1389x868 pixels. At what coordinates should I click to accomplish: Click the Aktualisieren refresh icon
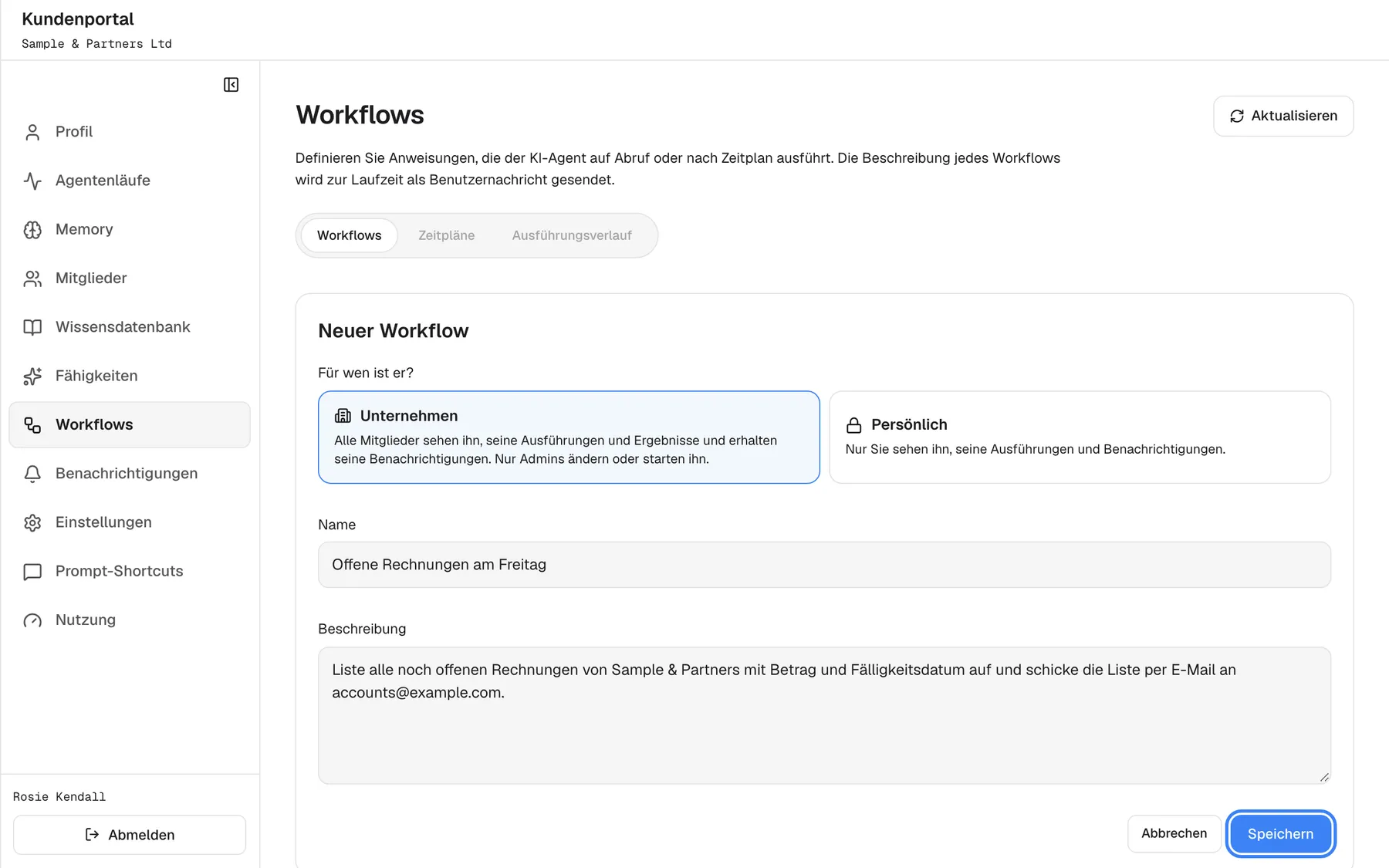(1237, 116)
